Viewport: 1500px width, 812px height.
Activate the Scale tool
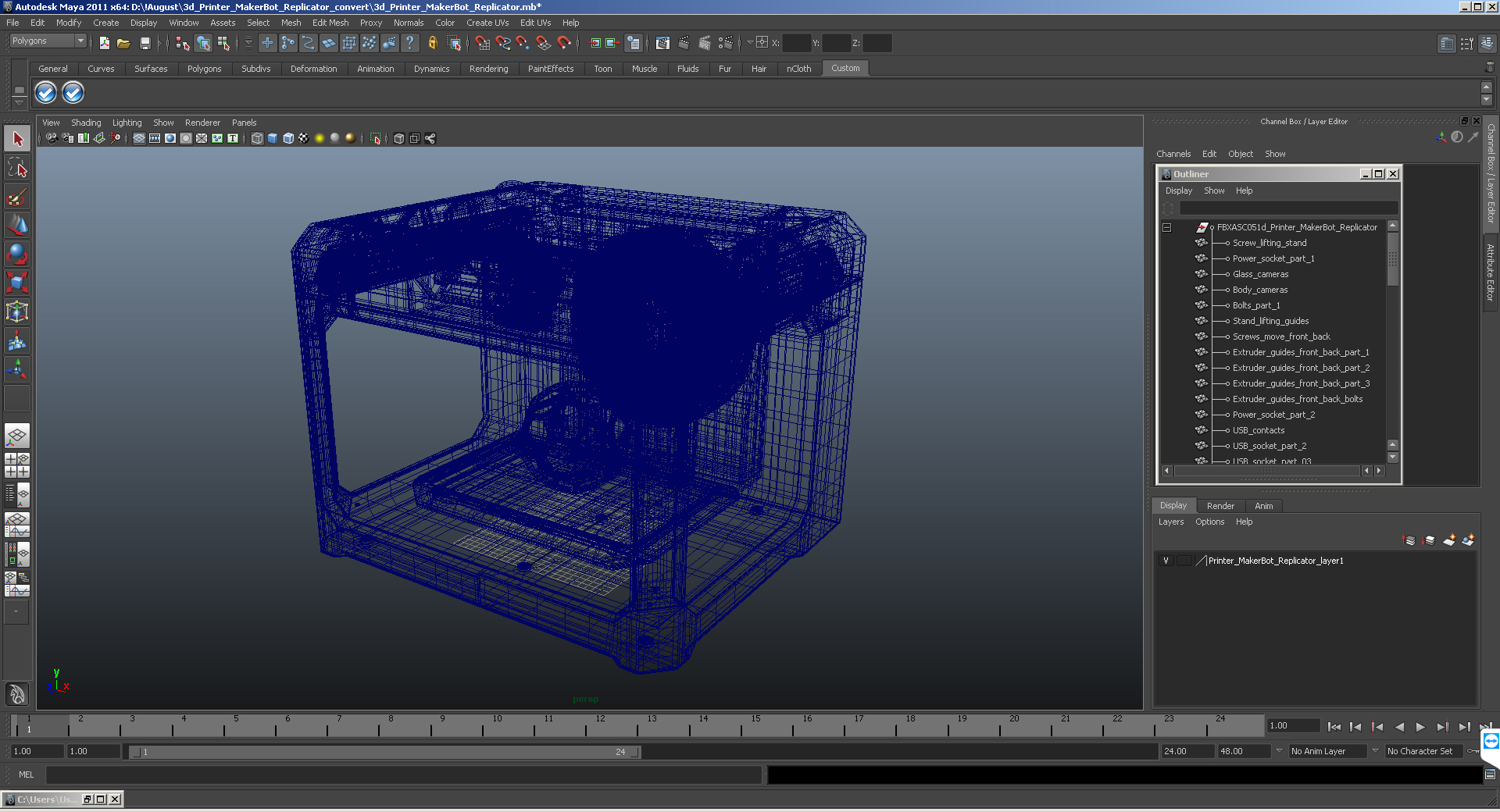(x=17, y=283)
